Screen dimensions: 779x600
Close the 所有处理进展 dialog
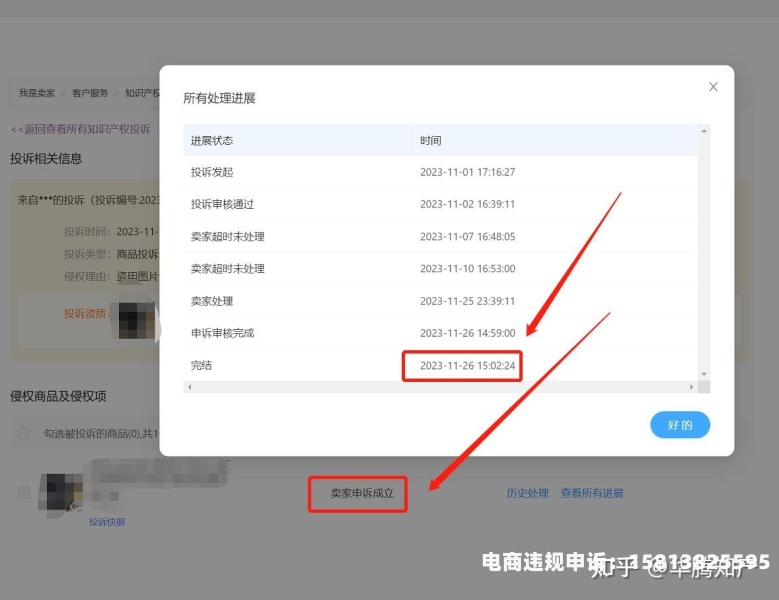[x=713, y=87]
